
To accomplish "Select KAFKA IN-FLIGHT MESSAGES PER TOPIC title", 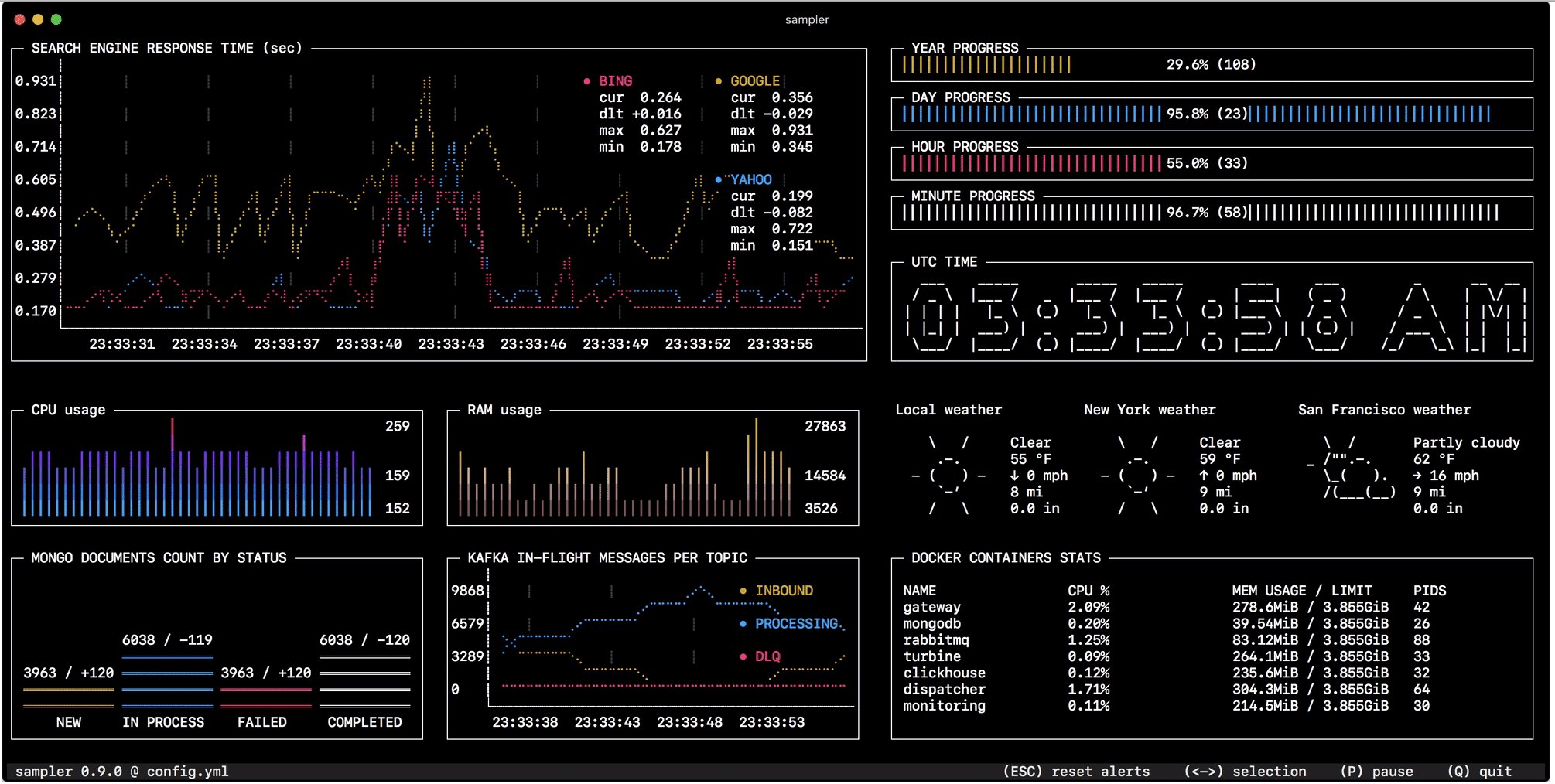I will [607, 558].
